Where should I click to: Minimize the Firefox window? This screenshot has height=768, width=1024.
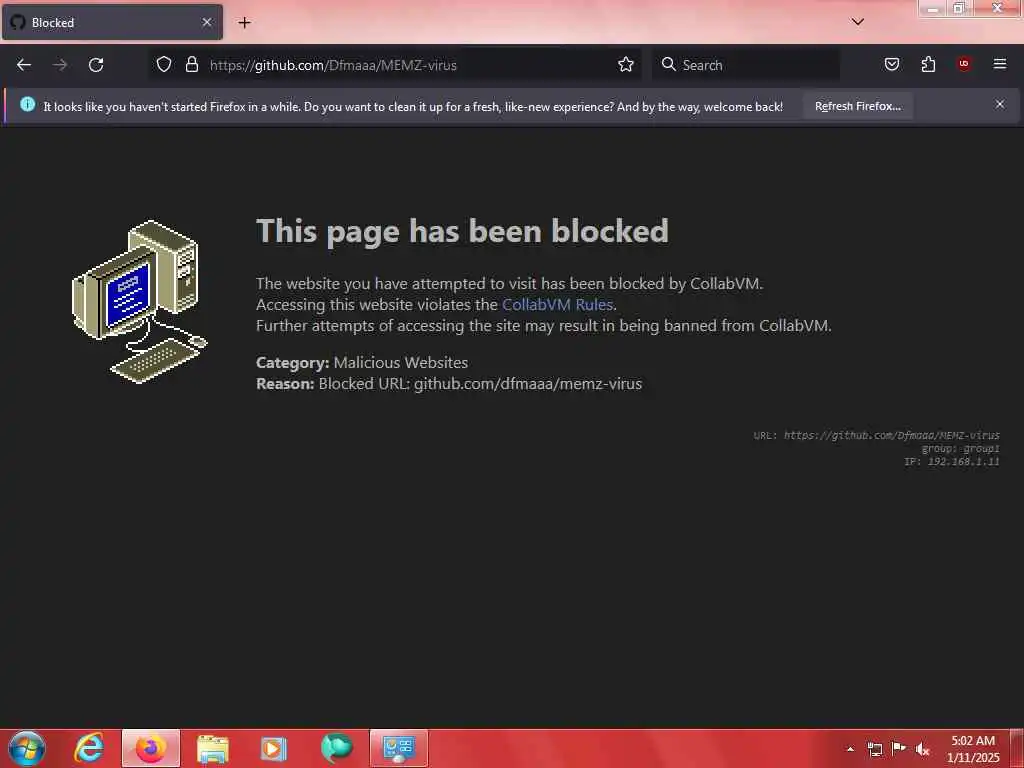pos(933,8)
